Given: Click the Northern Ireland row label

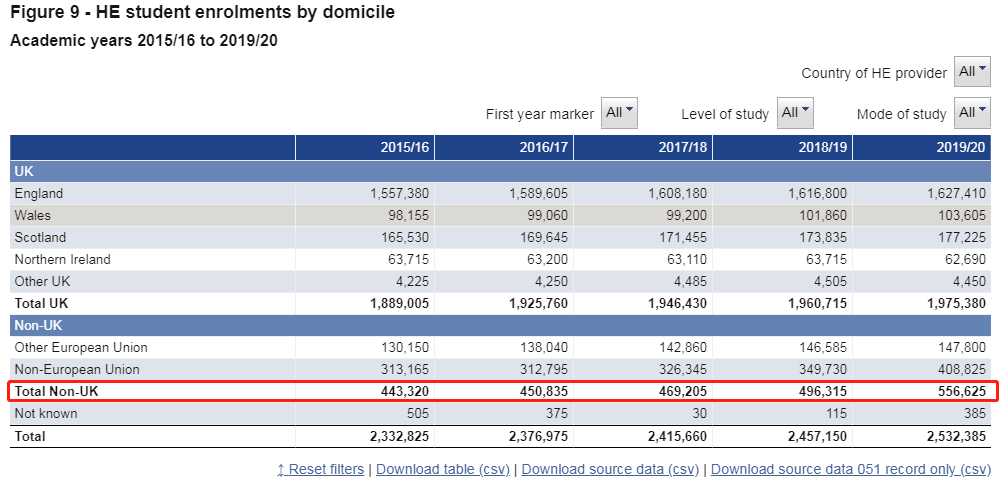Looking at the screenshot, I should click(x=62, y=259).
